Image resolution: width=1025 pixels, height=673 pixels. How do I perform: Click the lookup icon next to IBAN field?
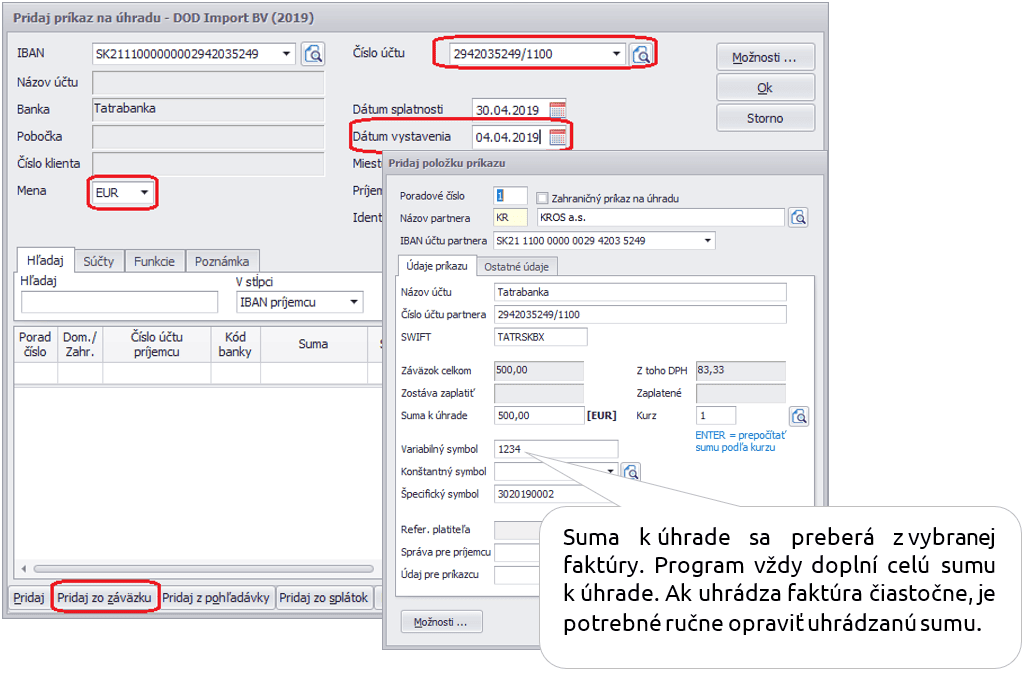314,54
